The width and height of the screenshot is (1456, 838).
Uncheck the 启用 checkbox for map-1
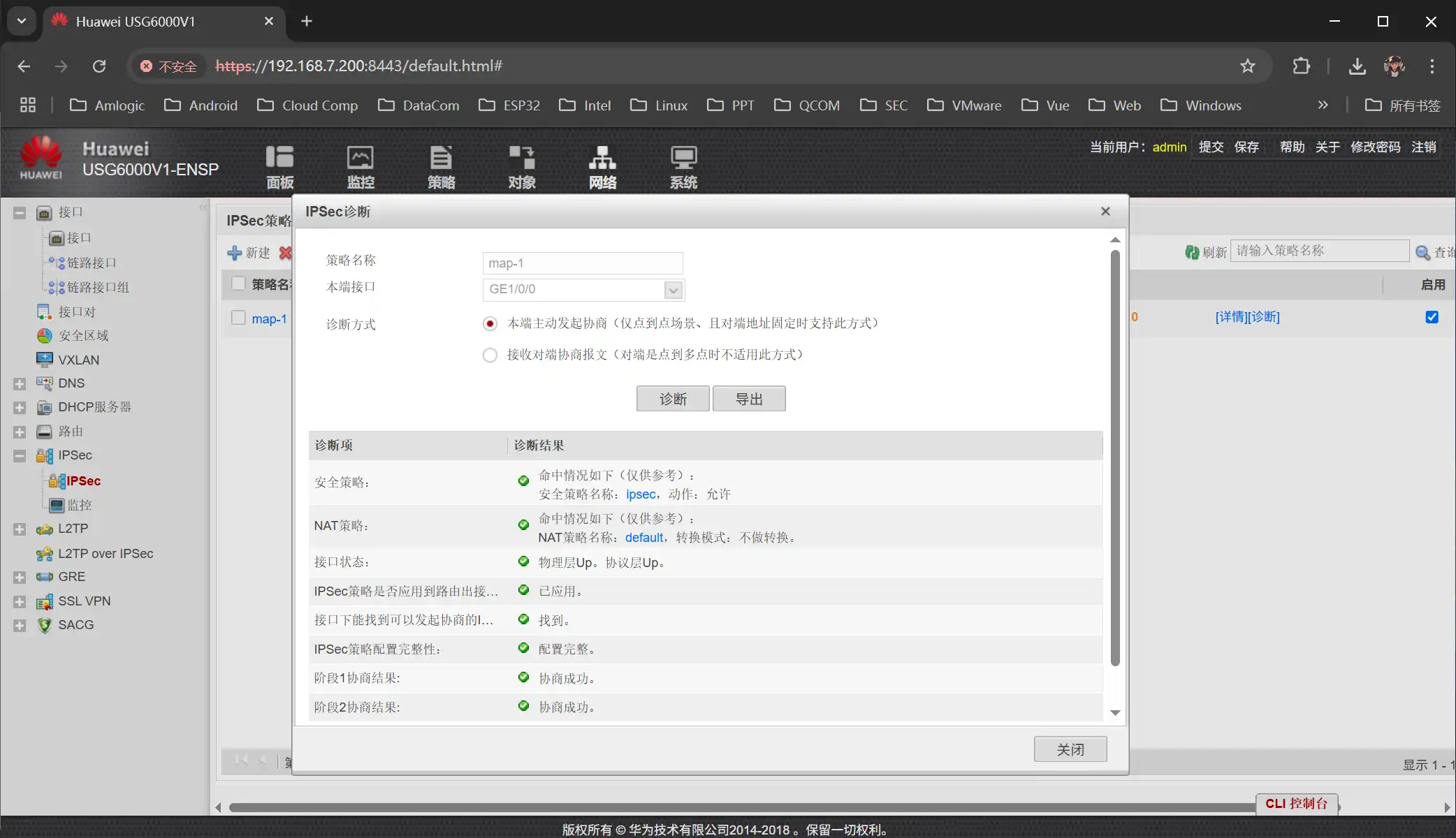click(1432, 317)
